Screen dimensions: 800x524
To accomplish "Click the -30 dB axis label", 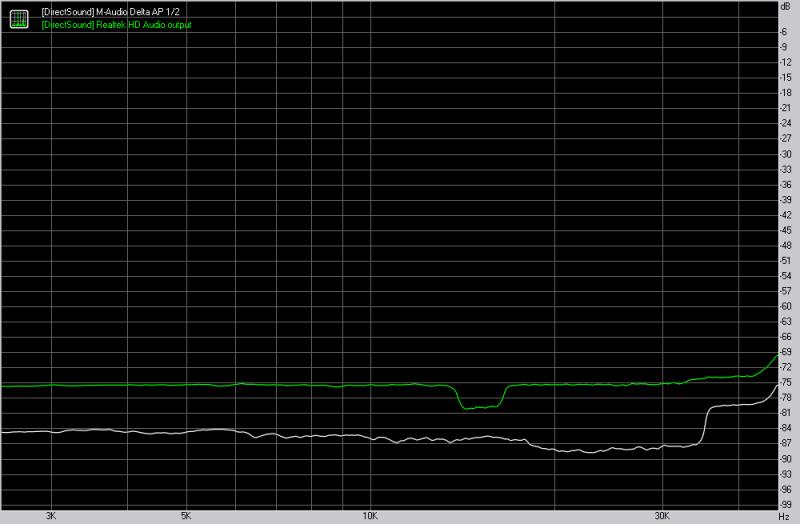I will pyautogui.click(x=785, y=154).
